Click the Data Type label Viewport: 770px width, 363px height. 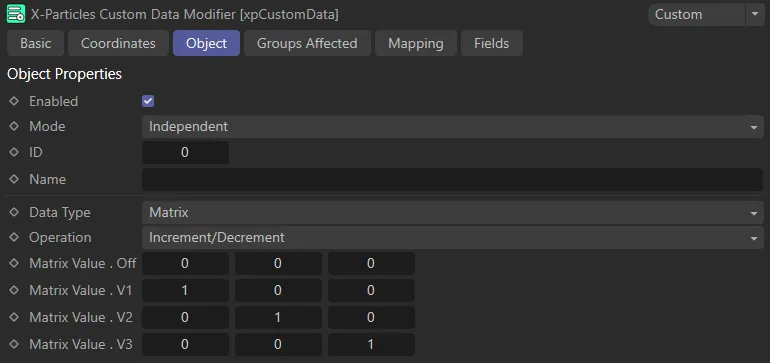click(x=60, y=212)
